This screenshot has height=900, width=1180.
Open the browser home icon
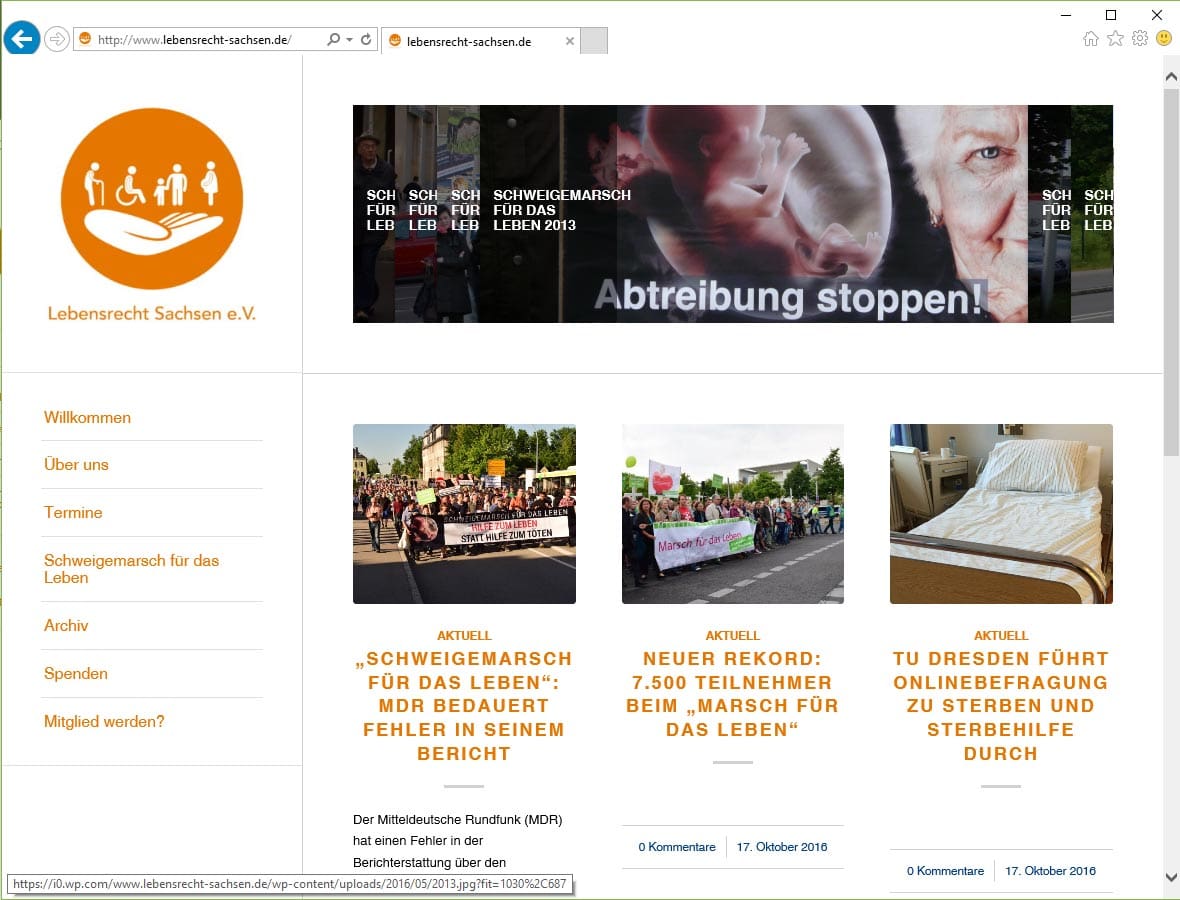click(1090, 39)
